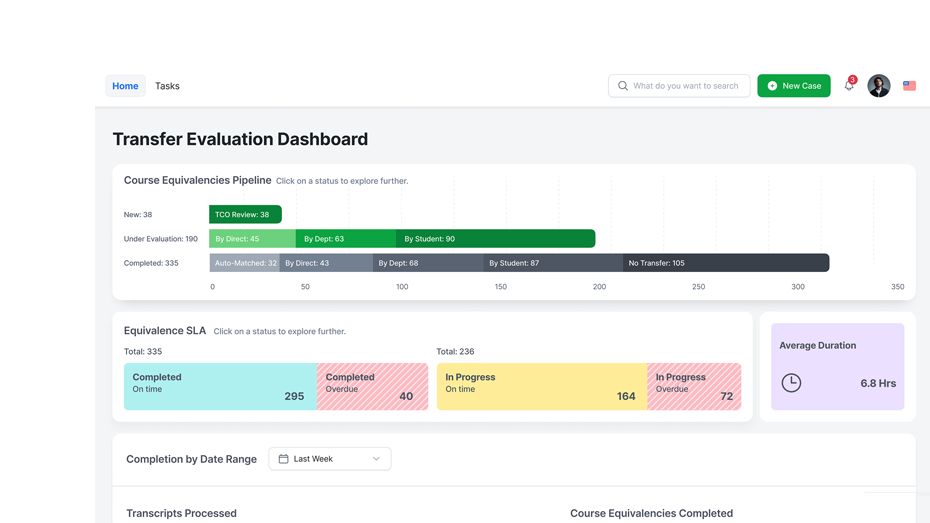Click the 'New: 38' row label

[138, 215]
